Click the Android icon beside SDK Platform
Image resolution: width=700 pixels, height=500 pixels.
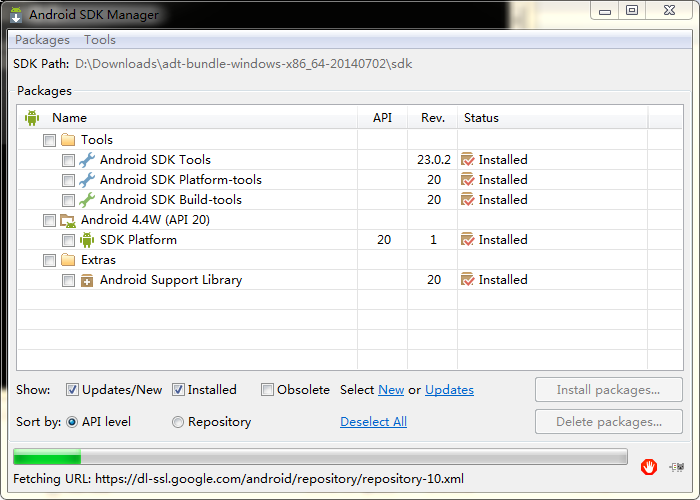tap(87, 240)
